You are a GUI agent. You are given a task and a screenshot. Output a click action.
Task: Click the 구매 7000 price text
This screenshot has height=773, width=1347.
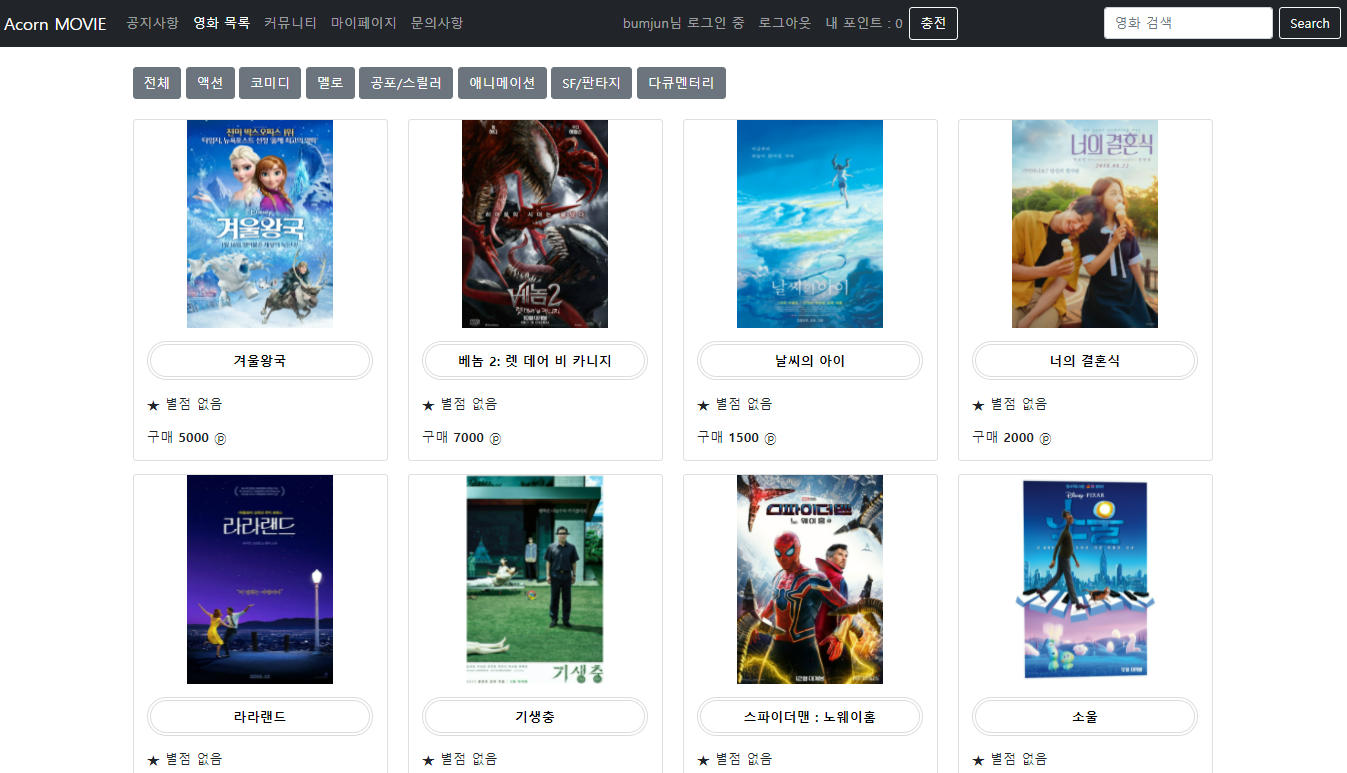point(453,437)
